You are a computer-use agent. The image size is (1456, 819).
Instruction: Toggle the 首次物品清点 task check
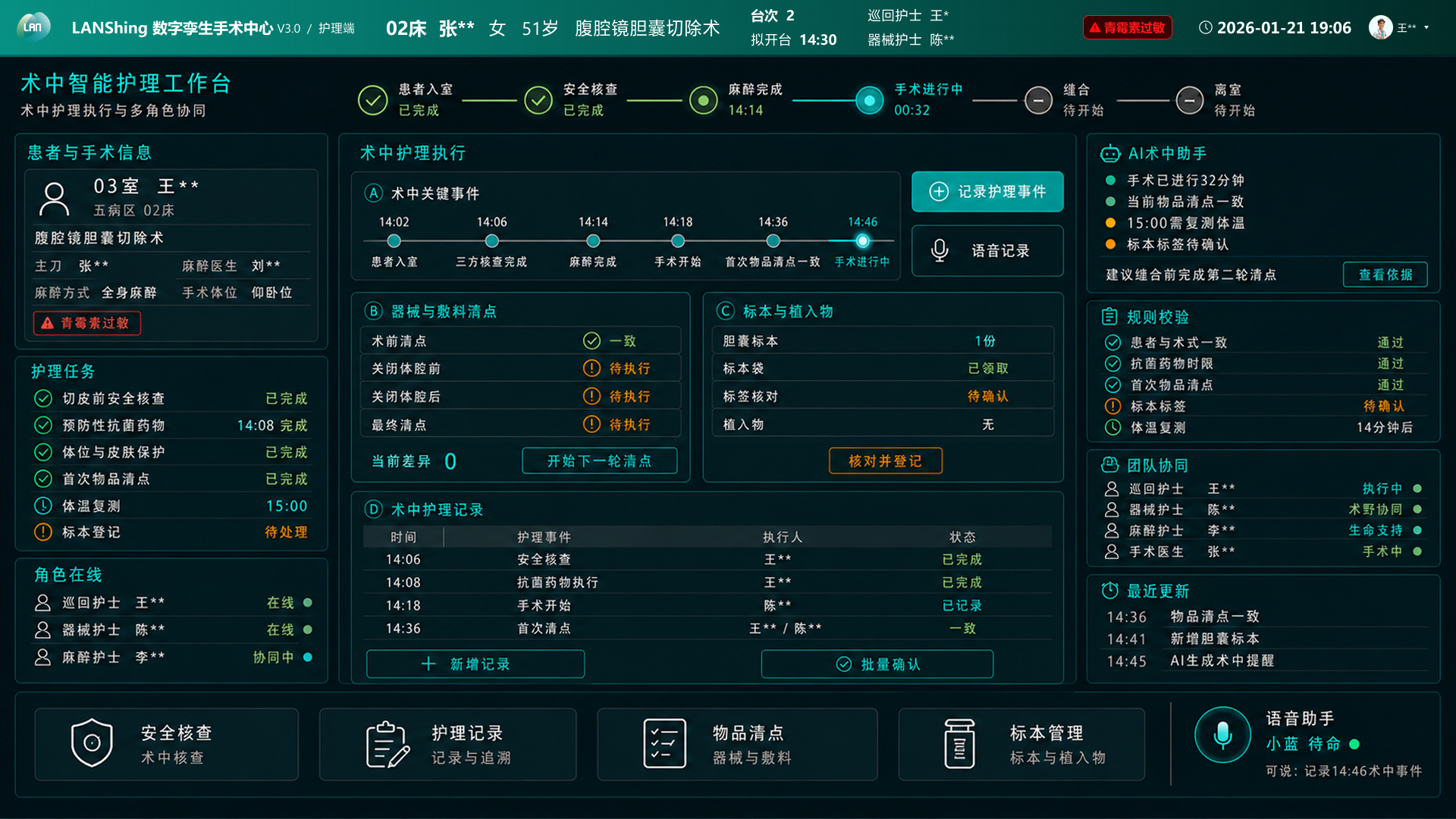[x=43, y=479]
